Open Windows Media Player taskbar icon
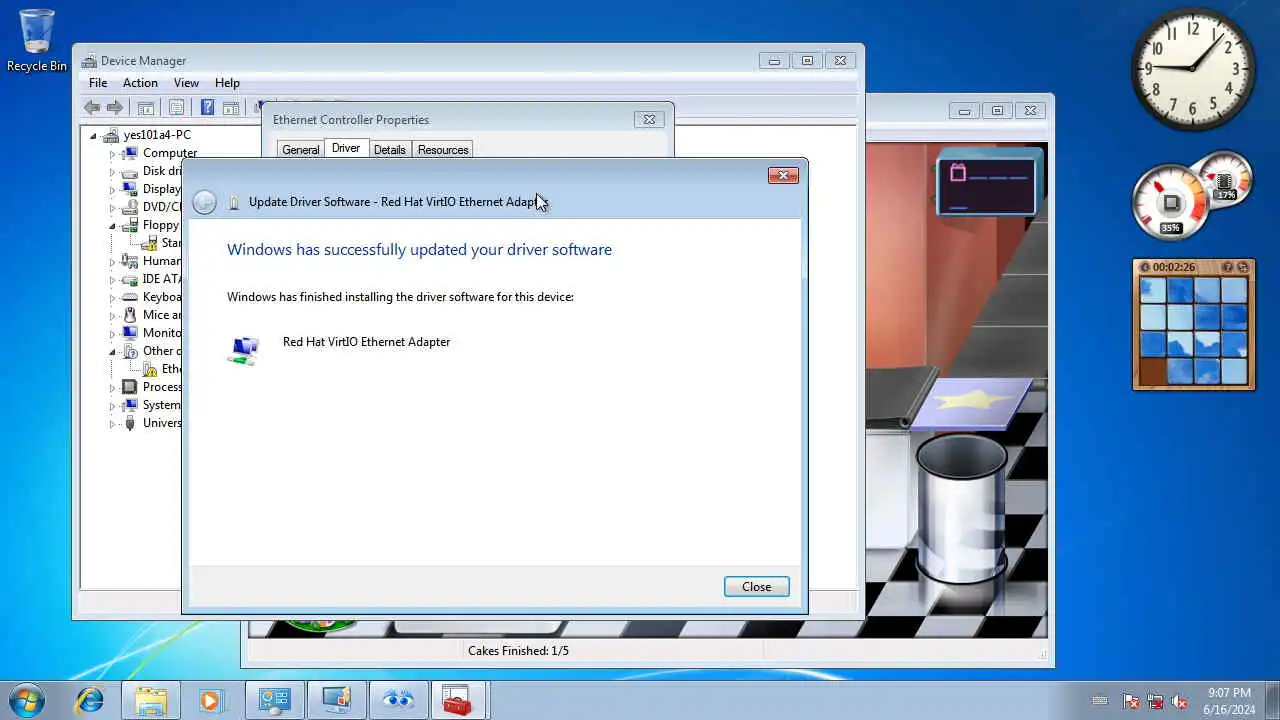 210,700
